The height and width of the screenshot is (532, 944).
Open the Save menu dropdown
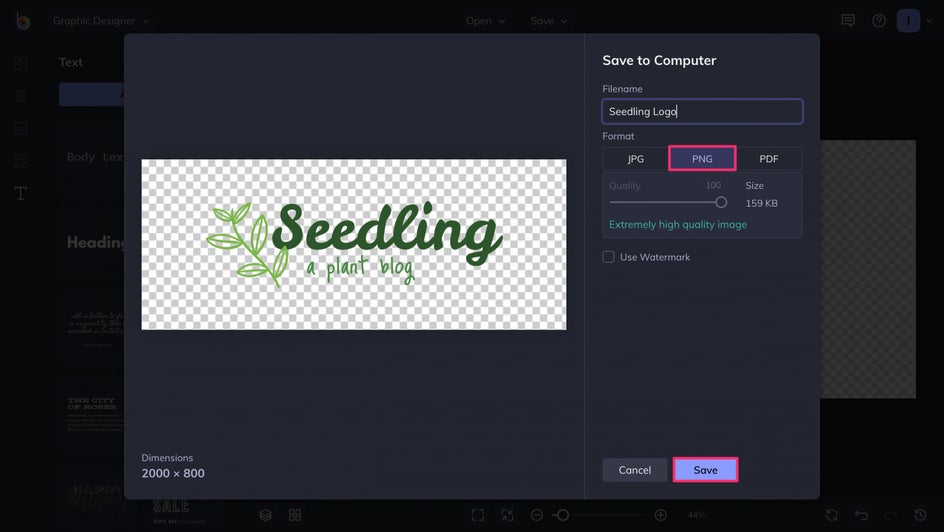pyautogui.click(x=548, y=20)
